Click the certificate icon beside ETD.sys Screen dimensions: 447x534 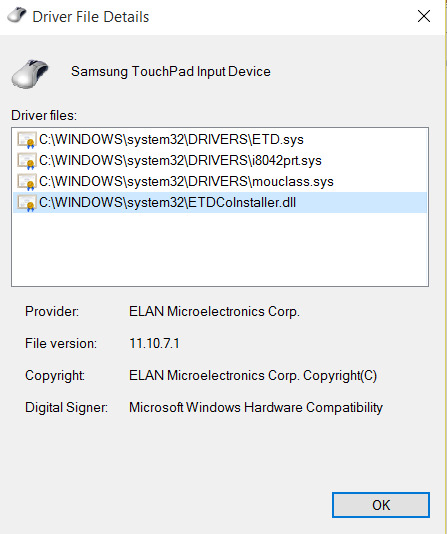27,140
